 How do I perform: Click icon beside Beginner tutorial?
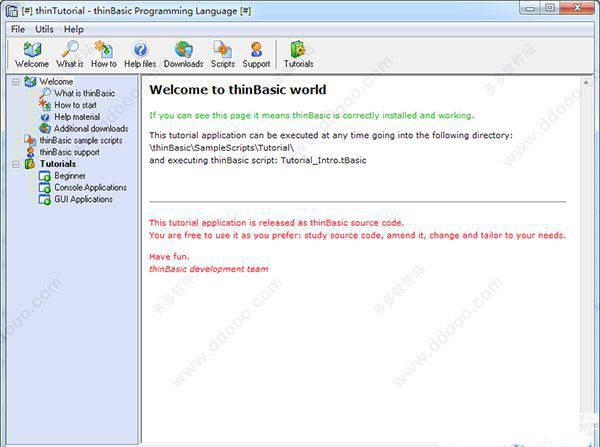[x=45, y=176]
